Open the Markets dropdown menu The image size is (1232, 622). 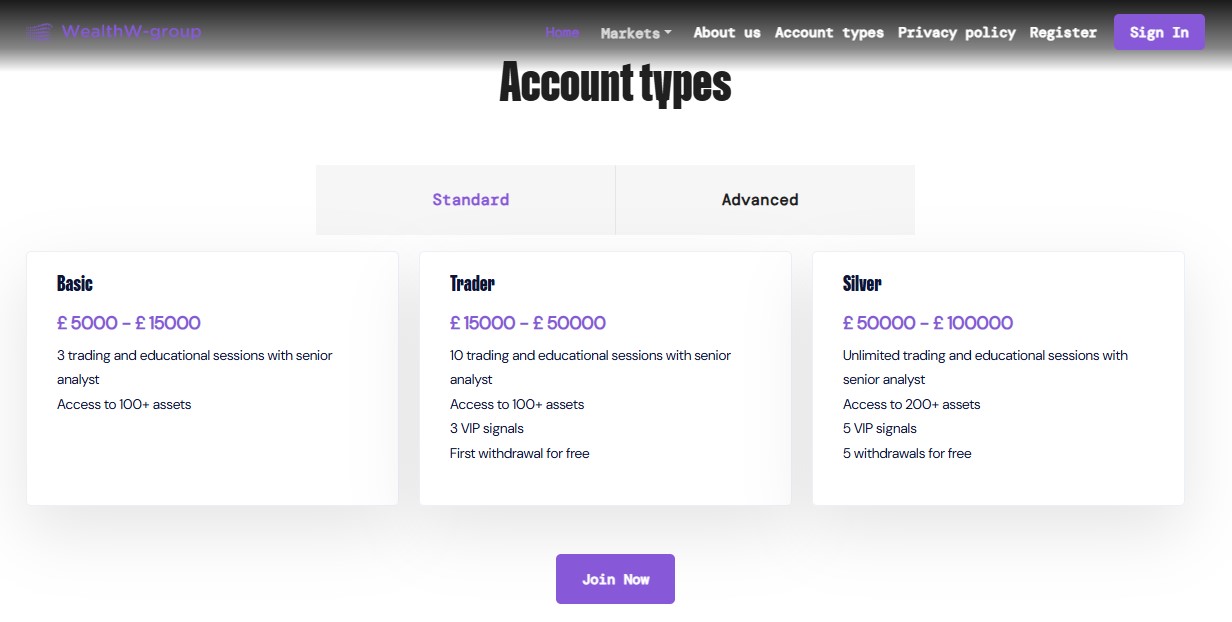pos(629,33)
